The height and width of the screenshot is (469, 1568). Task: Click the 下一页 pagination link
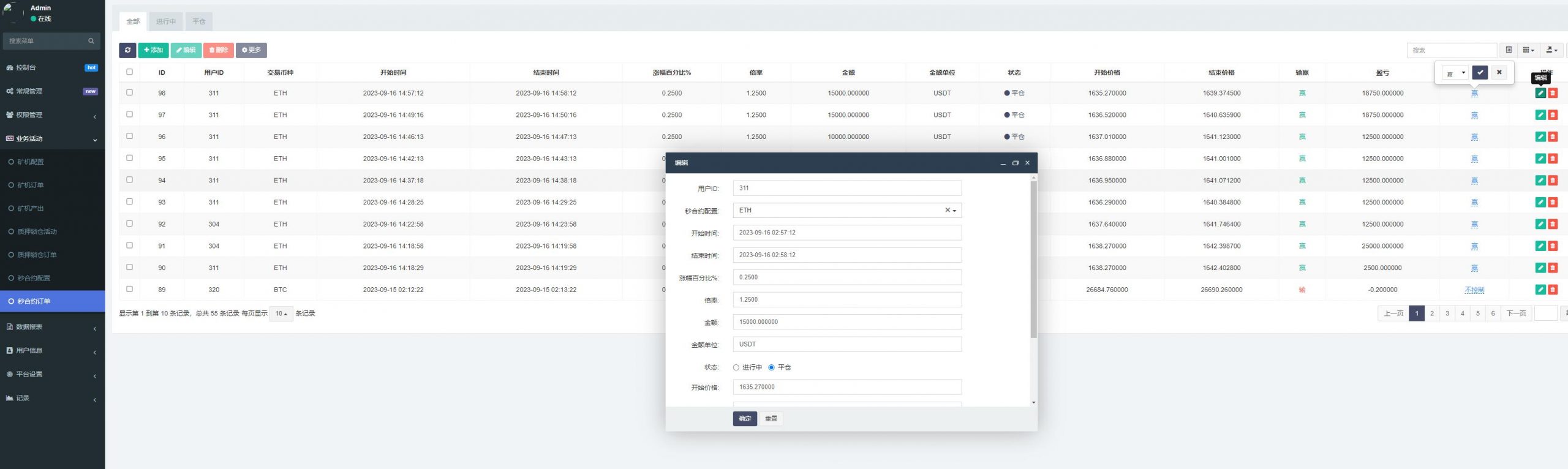pos(1516,313)
